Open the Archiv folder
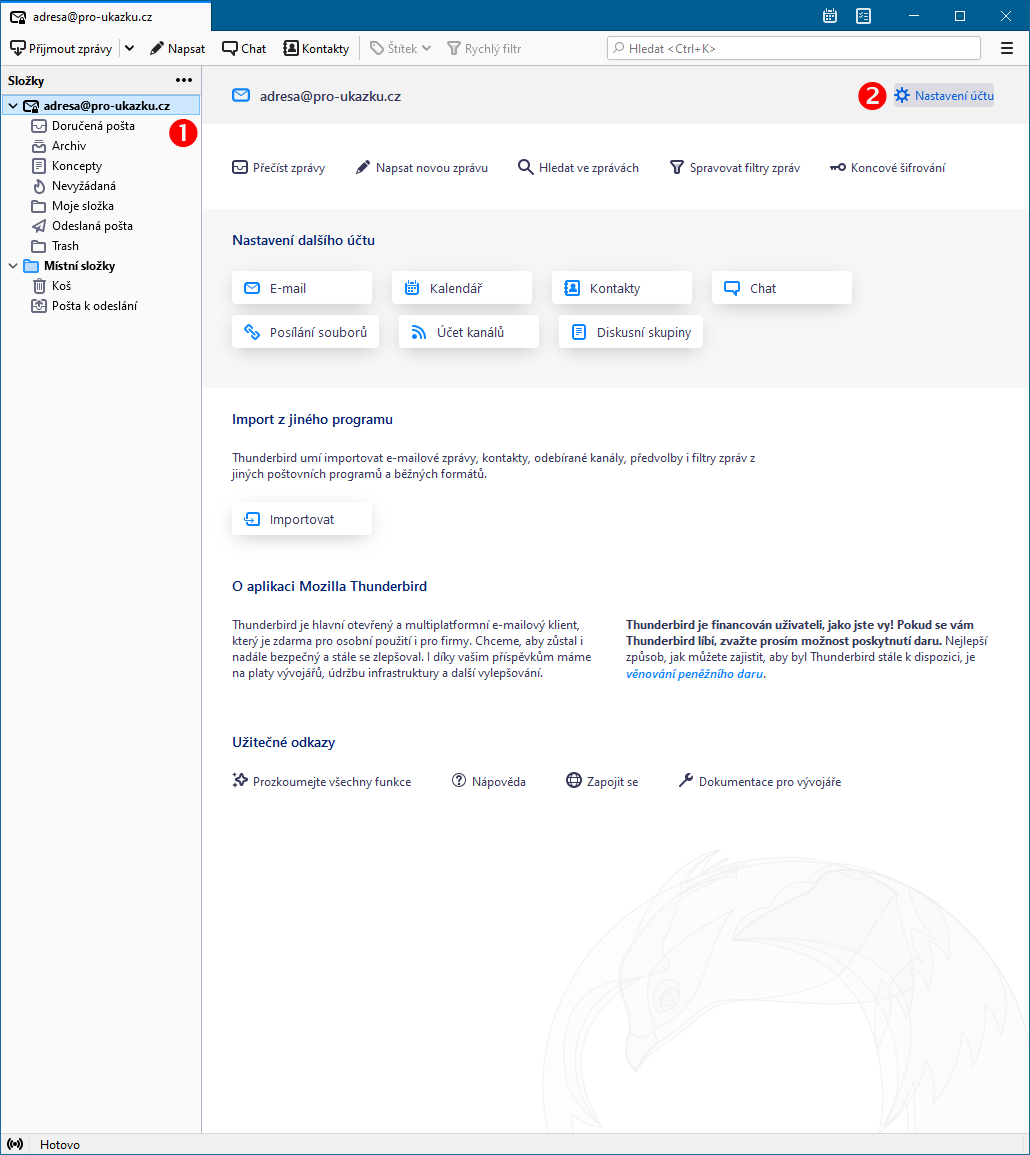1030x1155 pixels. click(x=59, y=146)
